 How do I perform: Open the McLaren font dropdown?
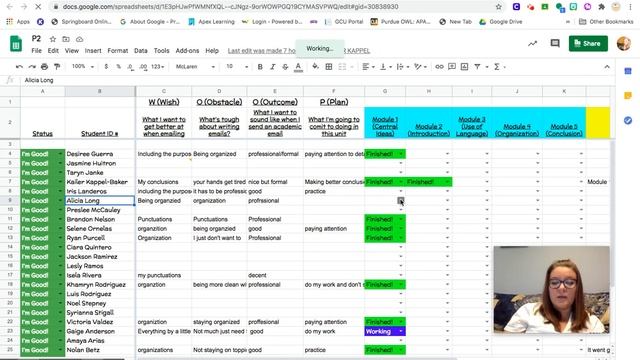click(x=195, y=67)
